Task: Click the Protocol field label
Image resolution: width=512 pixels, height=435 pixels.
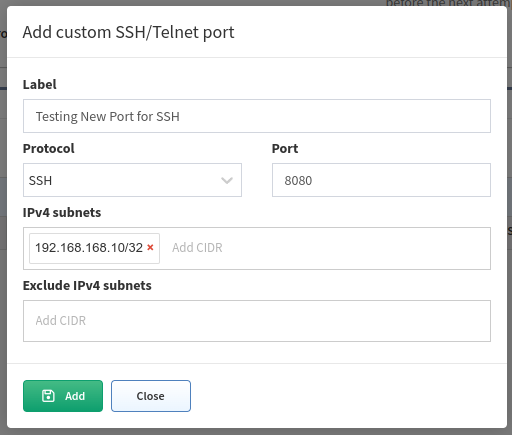Action: click(x=49, y=148)
